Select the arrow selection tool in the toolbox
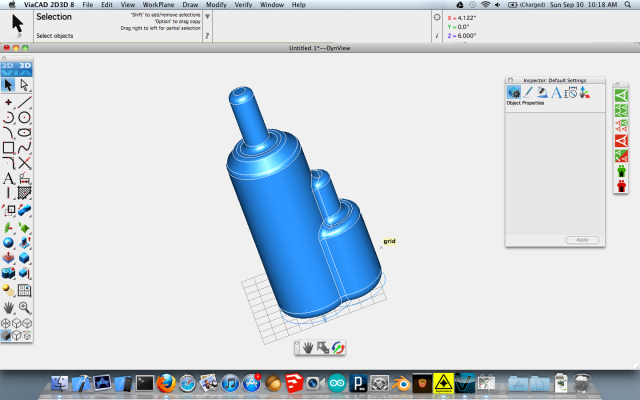The height and width of the screenshot is (400, 640). coord(9,85)
